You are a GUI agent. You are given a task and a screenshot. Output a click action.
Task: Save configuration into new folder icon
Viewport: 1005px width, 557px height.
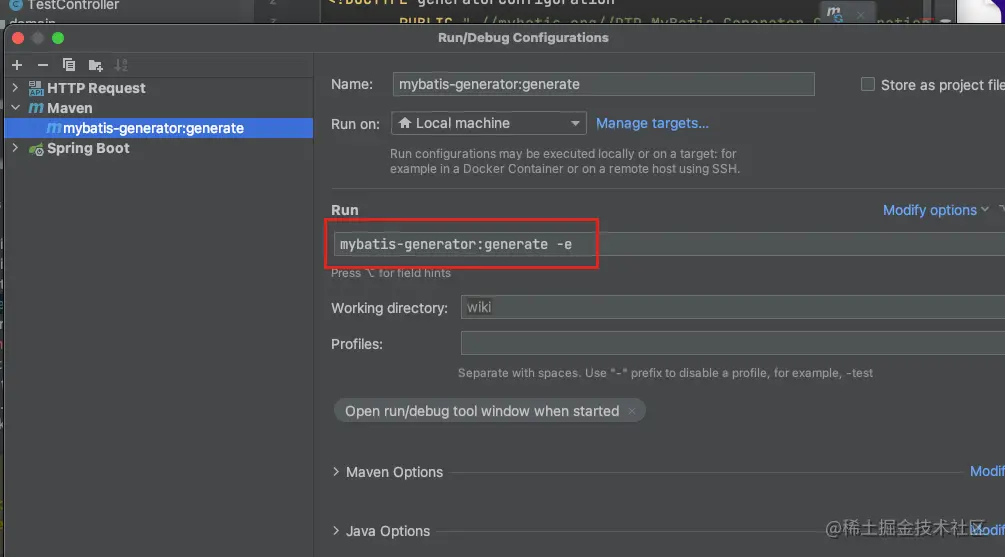pyautogui.click(x=96, y=65)
